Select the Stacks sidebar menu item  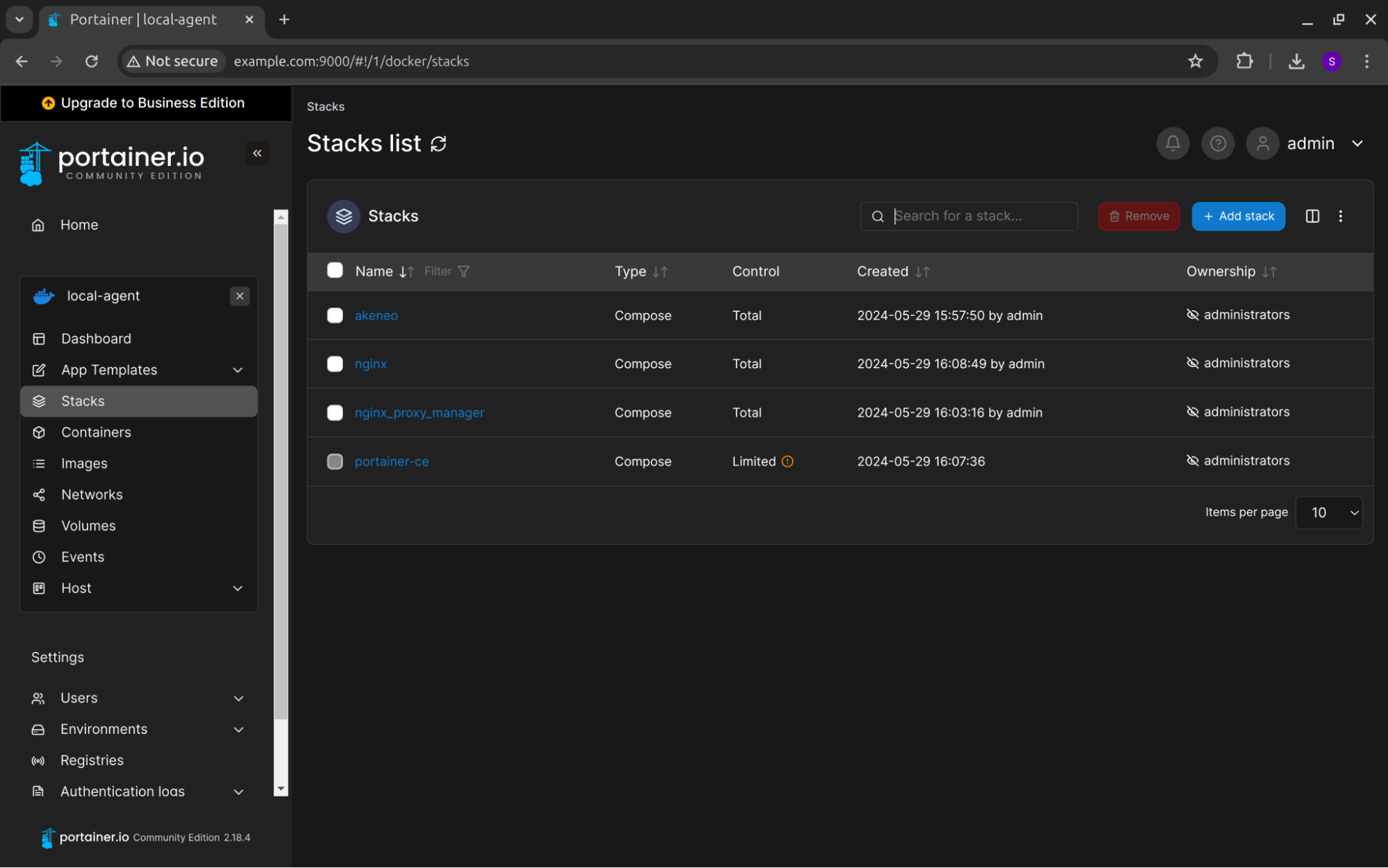[139, 401]
